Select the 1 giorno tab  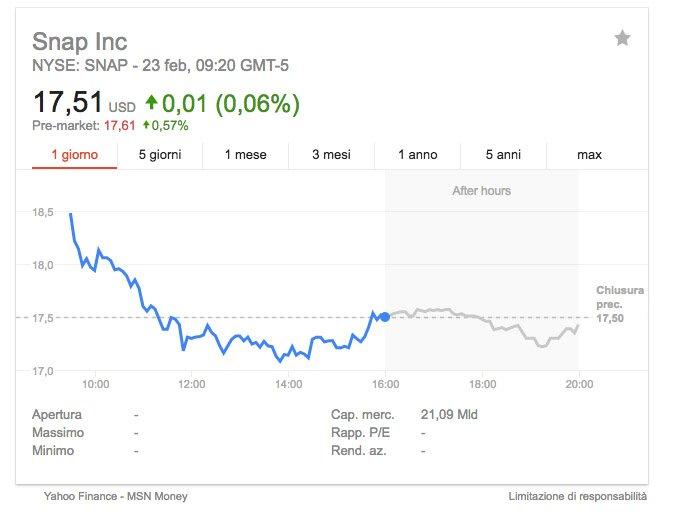[75, 155]
